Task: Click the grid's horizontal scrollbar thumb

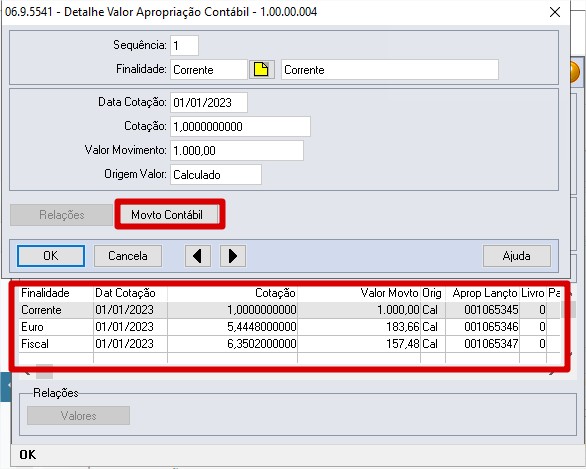Action: point(44,372)
